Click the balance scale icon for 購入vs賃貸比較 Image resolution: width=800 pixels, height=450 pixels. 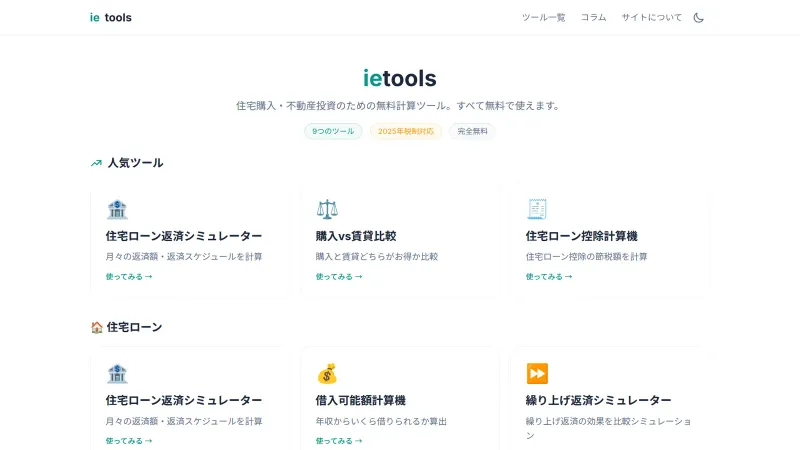point(327,209)
